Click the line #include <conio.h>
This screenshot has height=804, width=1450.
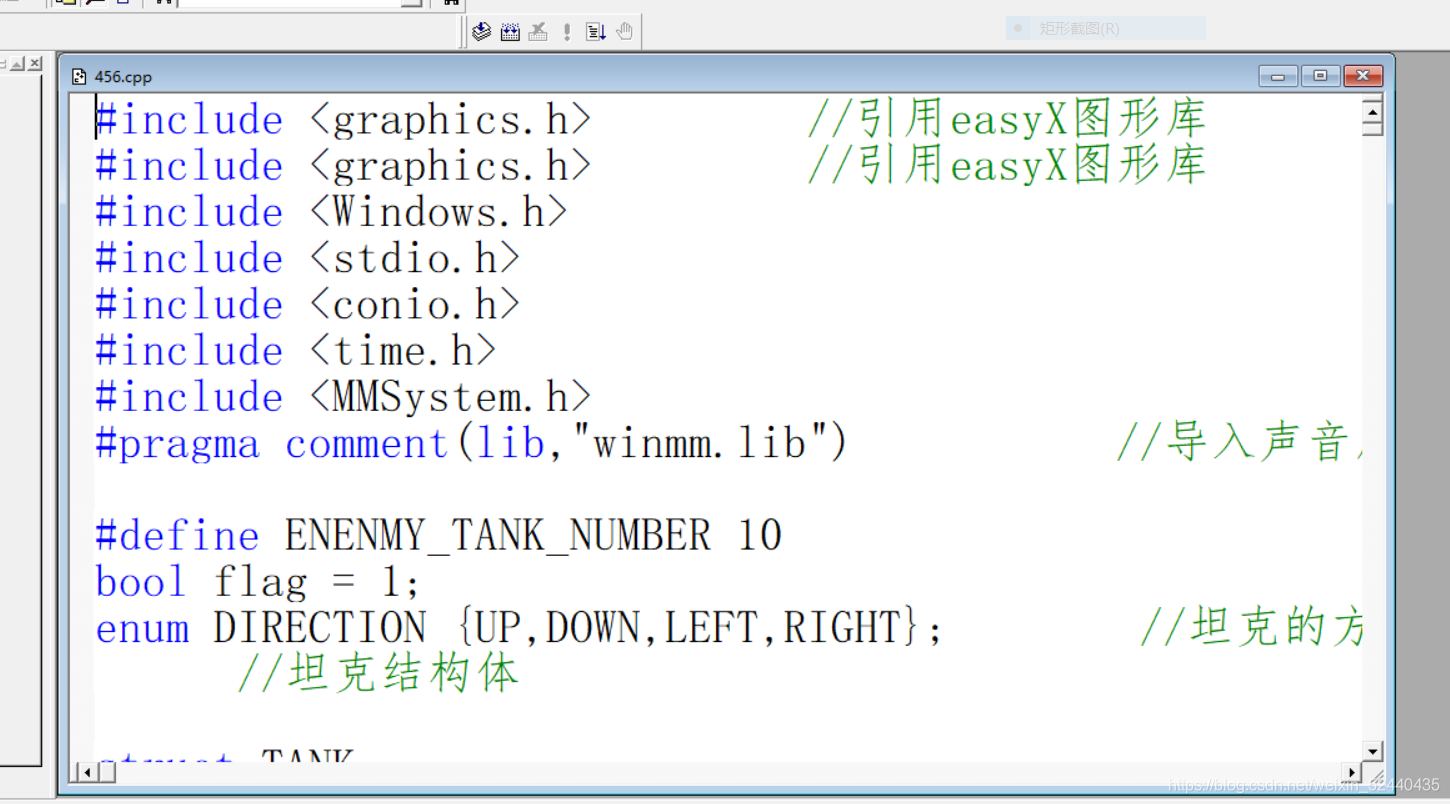(x=308, y=304)
